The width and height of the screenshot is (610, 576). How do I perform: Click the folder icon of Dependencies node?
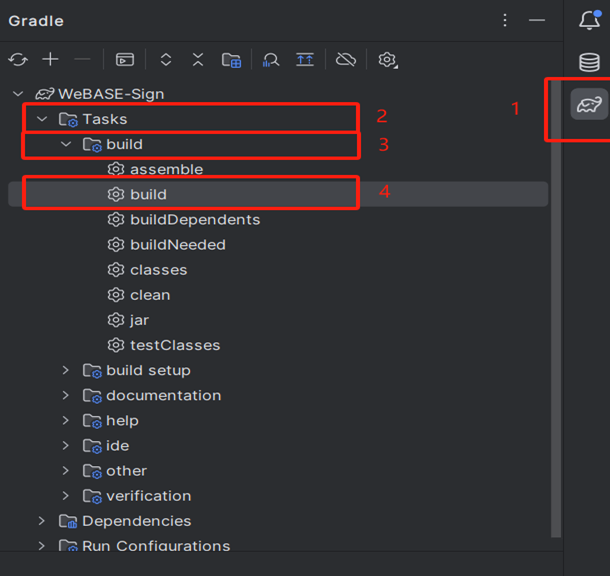68,521
